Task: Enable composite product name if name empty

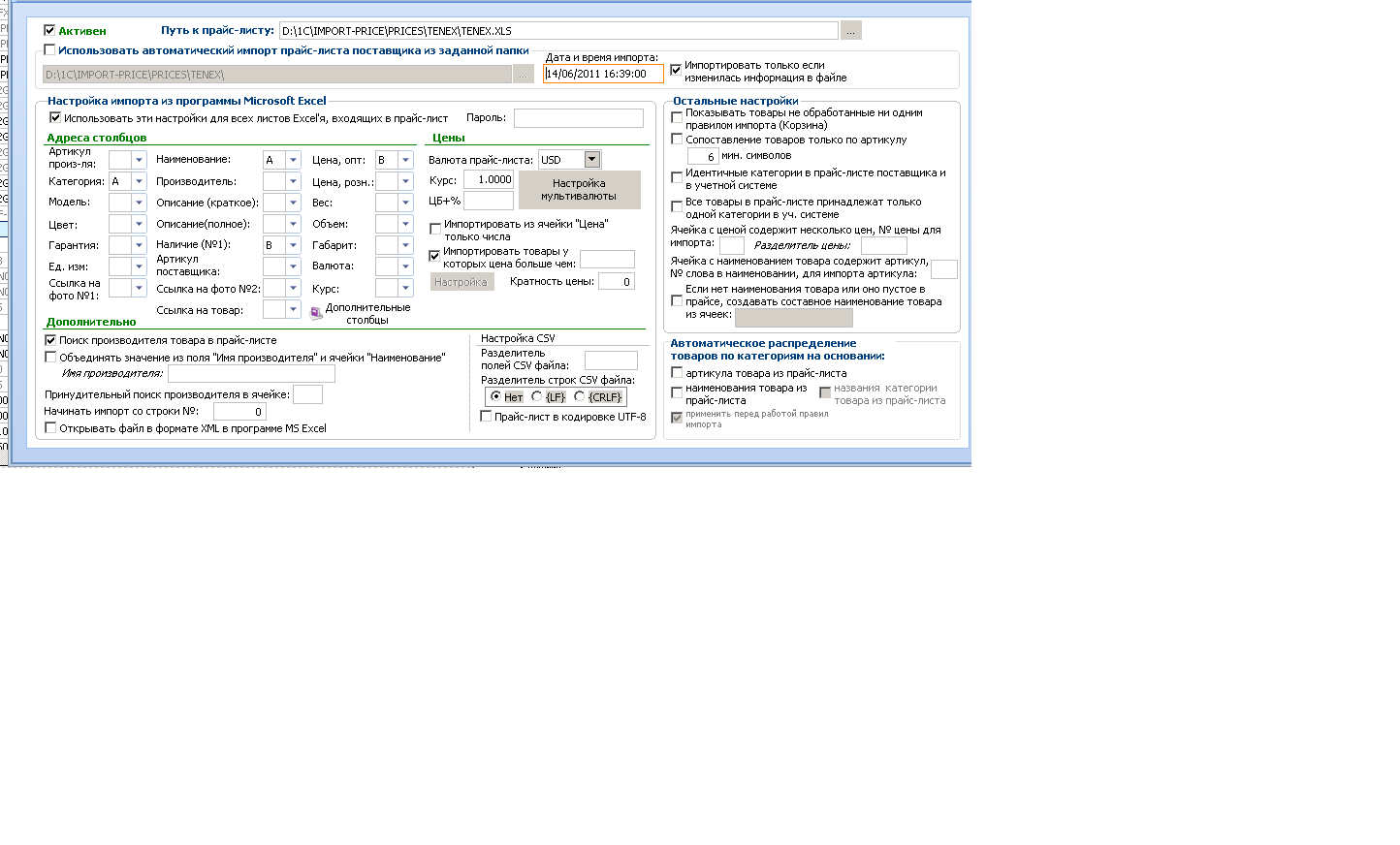Action: click(x=677, y=301)
